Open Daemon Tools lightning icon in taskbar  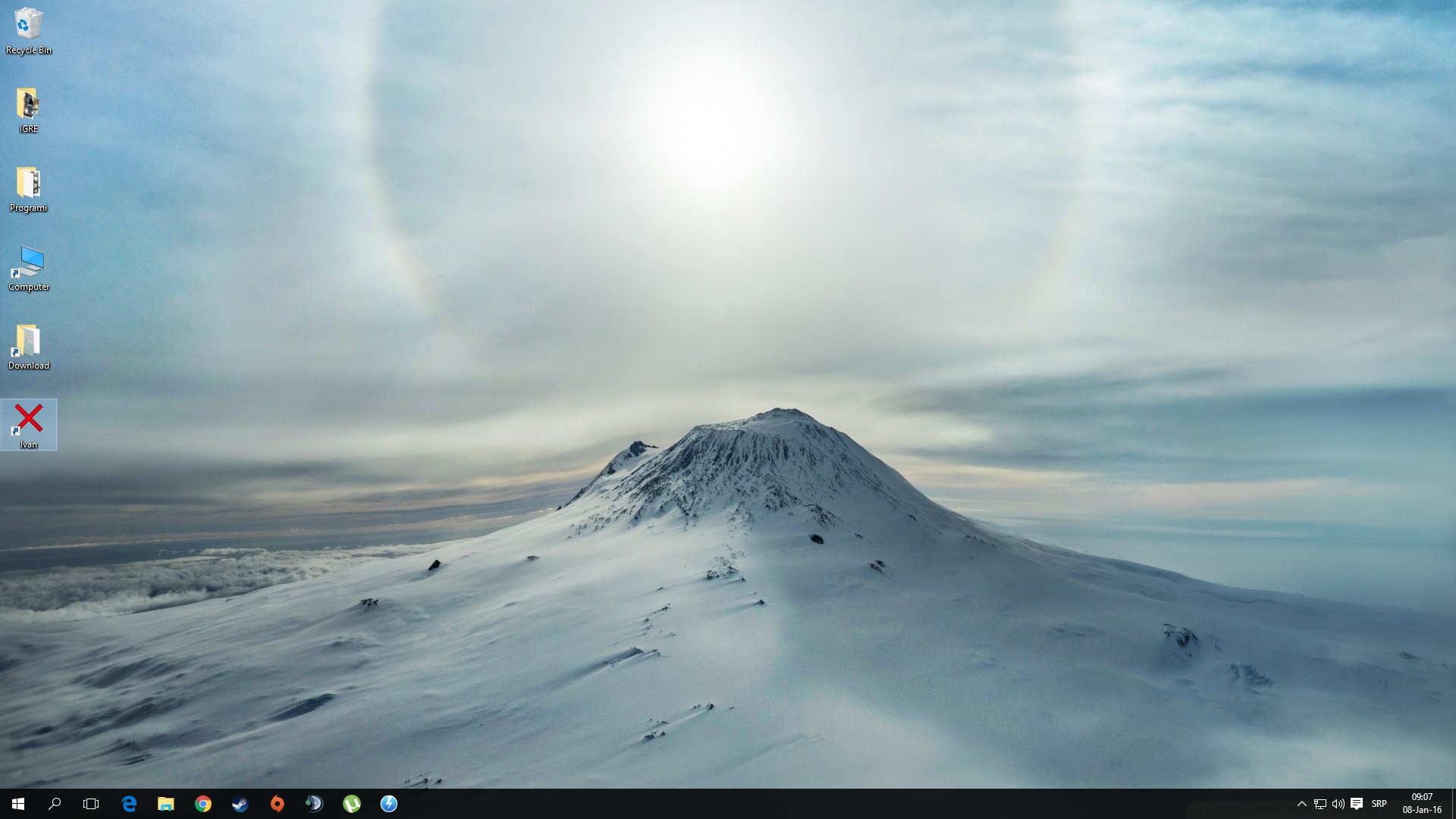point(388,804)
